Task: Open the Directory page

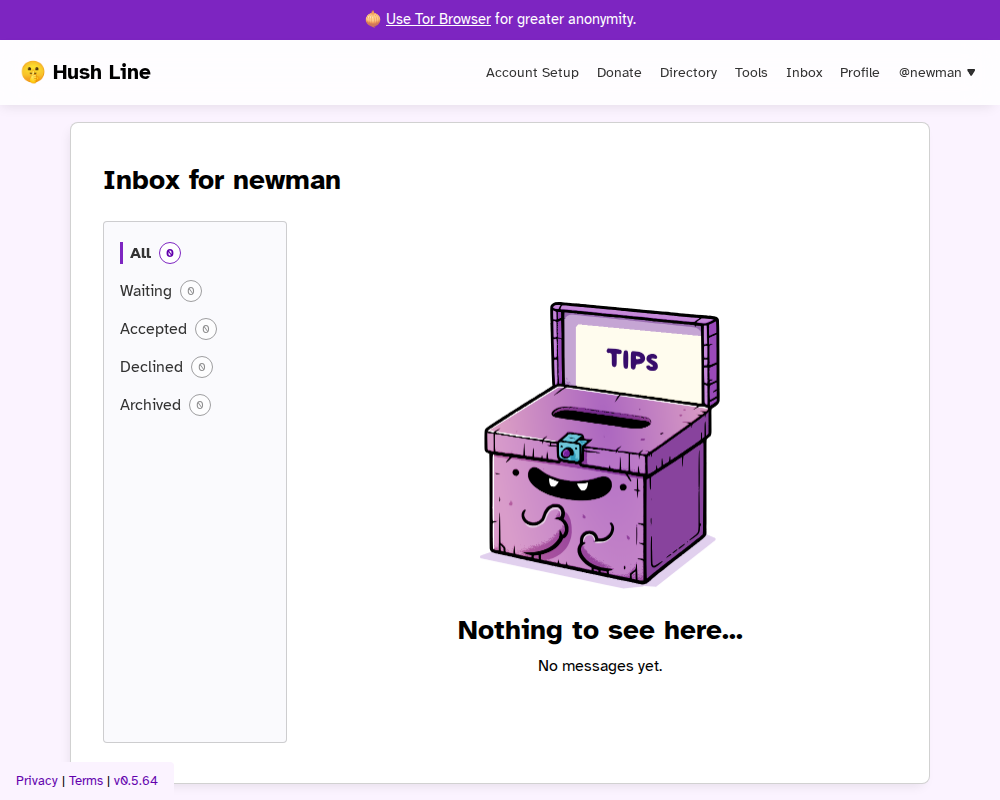Action: pyautogui.click(x=688, y=72)
